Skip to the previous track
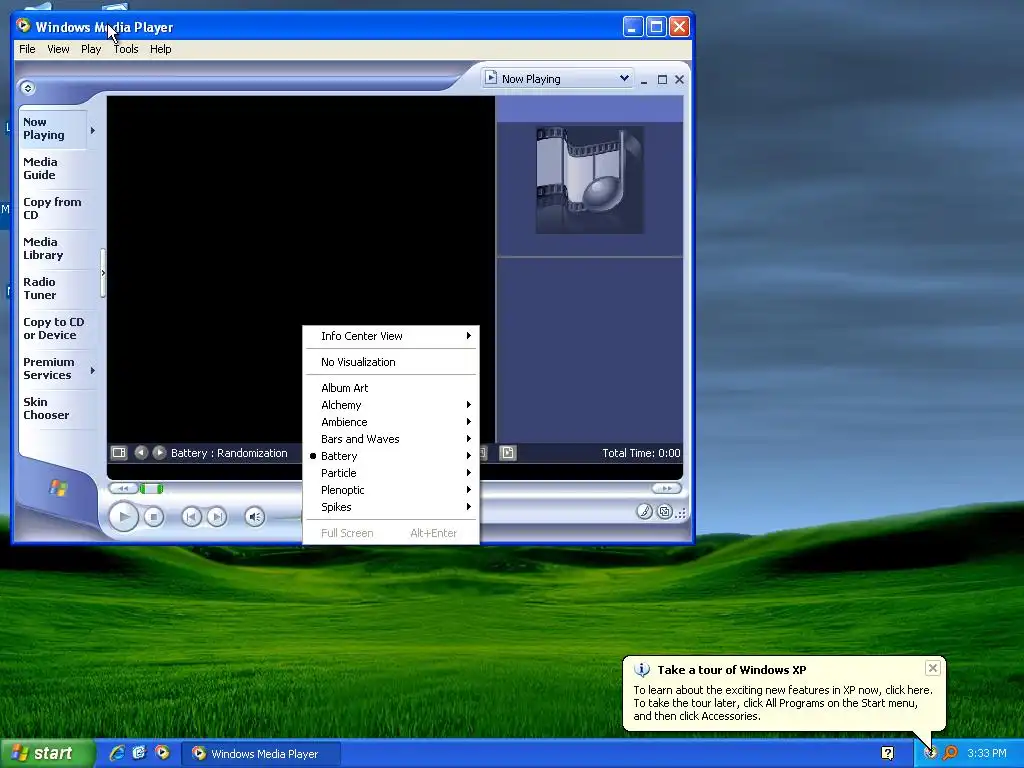The height and width of the screenshot is (768, 1024). 191,517
